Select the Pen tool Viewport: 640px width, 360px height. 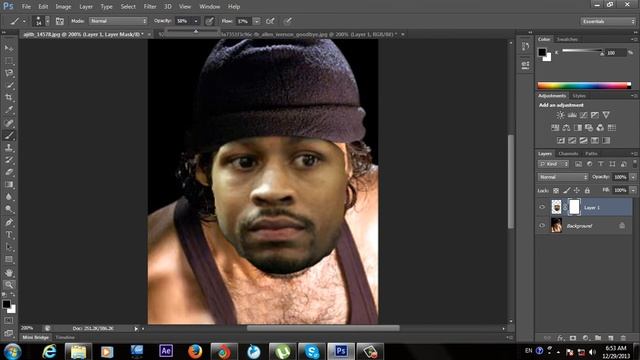point(9,222)
